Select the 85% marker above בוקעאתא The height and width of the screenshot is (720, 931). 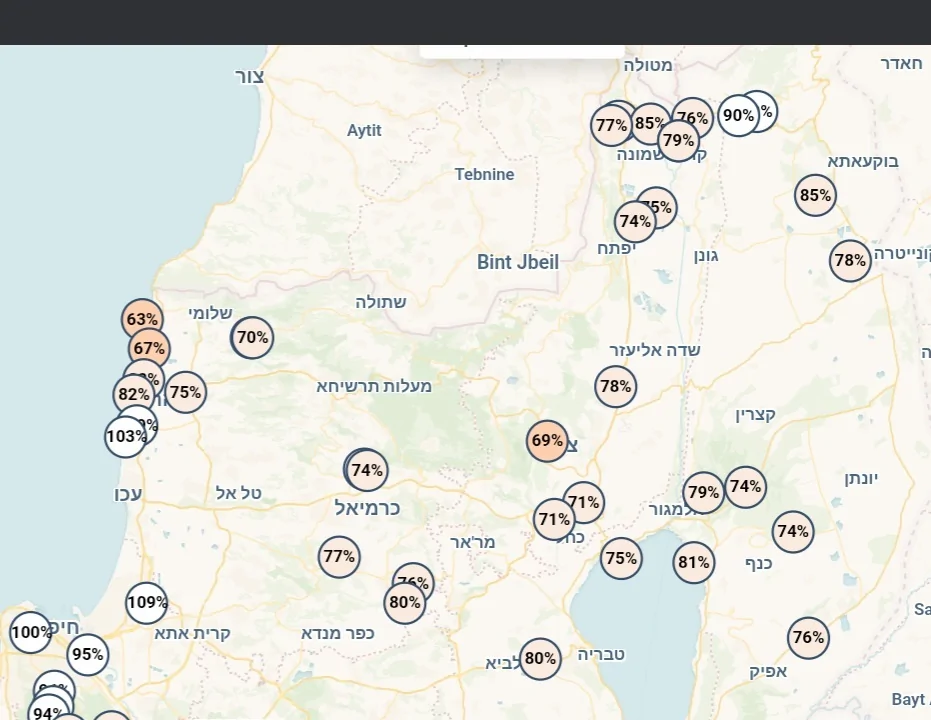(815, 195)
